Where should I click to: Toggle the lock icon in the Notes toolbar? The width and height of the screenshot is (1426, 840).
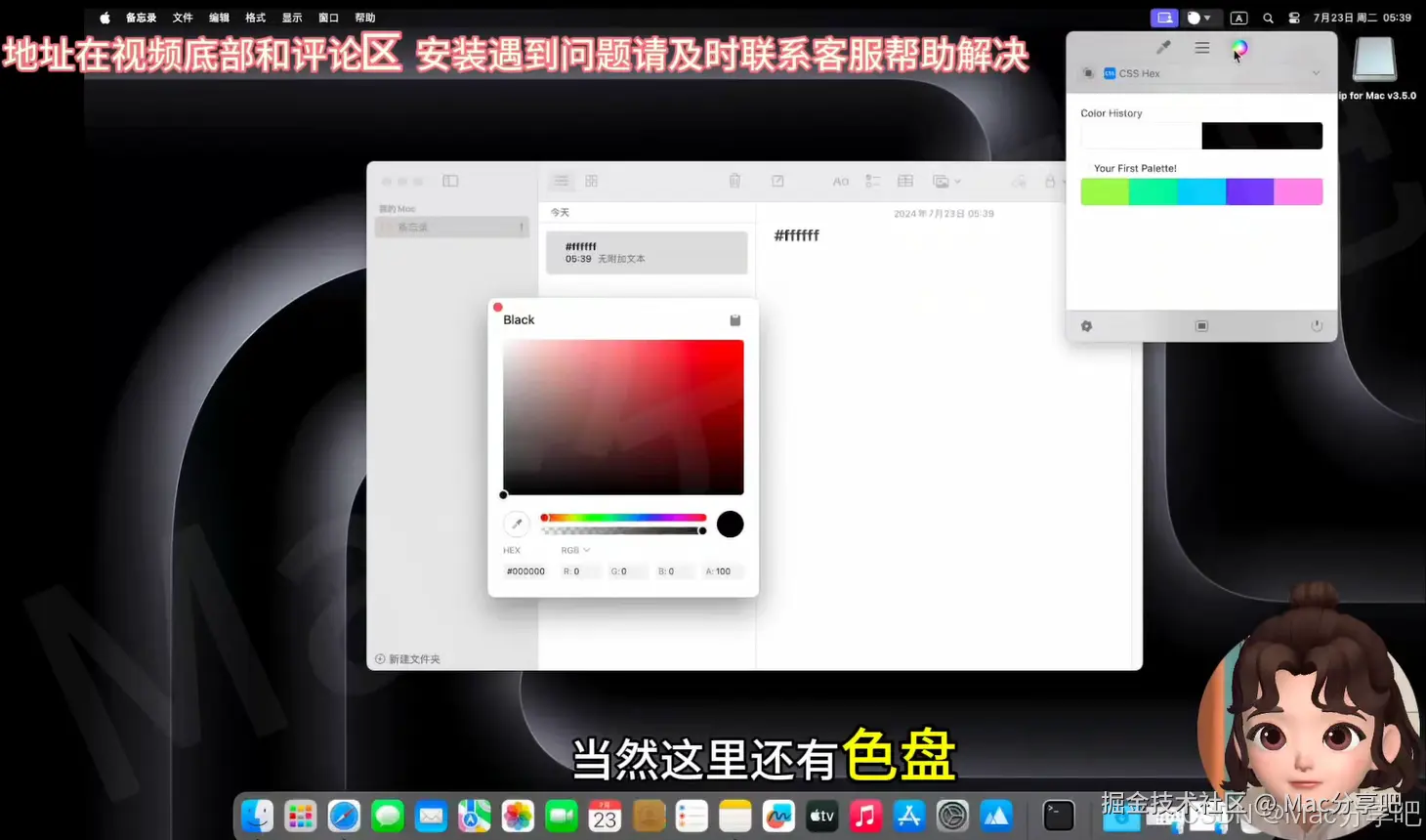tap(1052, 181)
